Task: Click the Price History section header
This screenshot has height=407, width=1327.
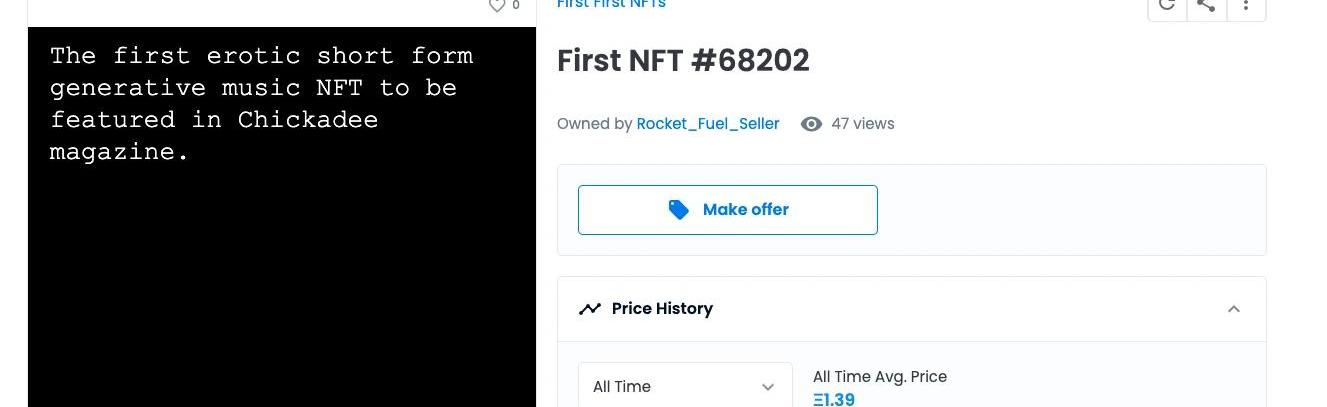Action: coord(662,309)
